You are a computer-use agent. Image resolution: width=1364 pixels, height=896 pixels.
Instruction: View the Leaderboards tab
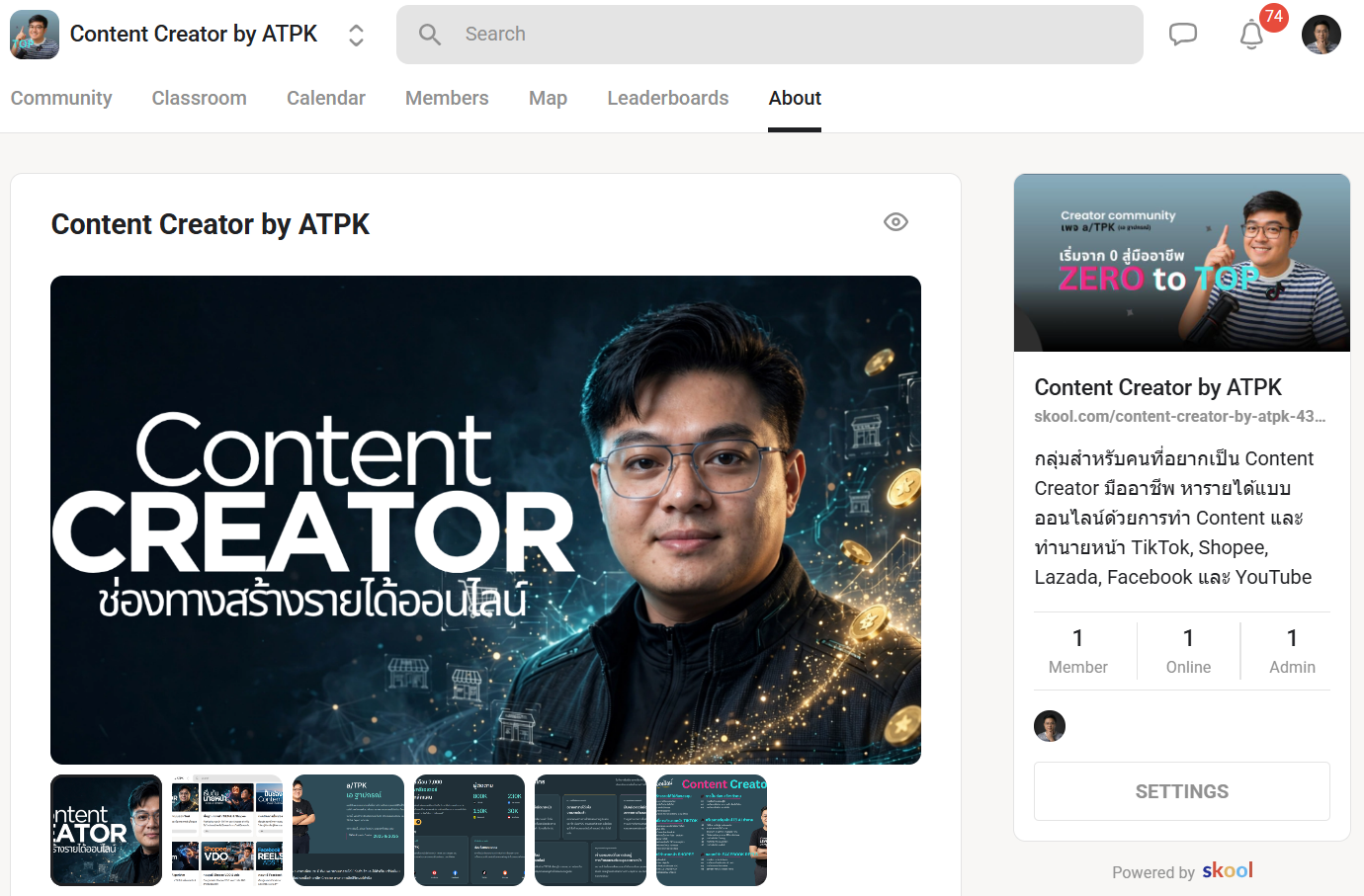point(668,98)
